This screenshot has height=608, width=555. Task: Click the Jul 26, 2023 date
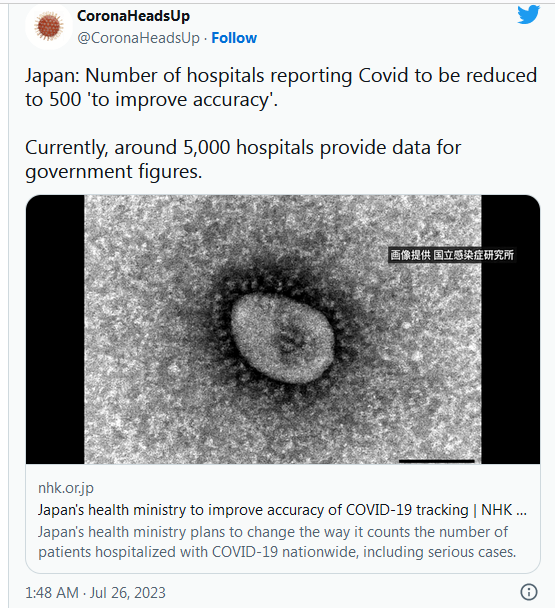(x=128, y=592)
